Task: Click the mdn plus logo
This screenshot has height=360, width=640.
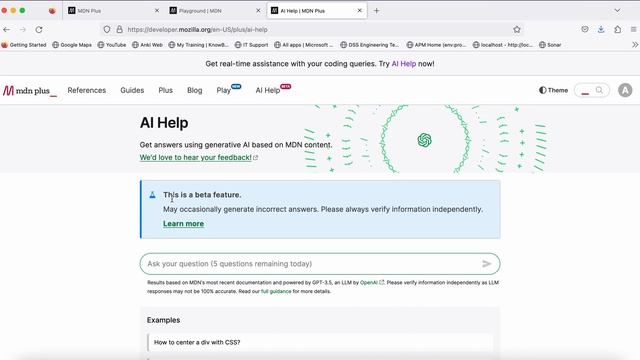Action: pyautogui.click(x=29, y=91)
